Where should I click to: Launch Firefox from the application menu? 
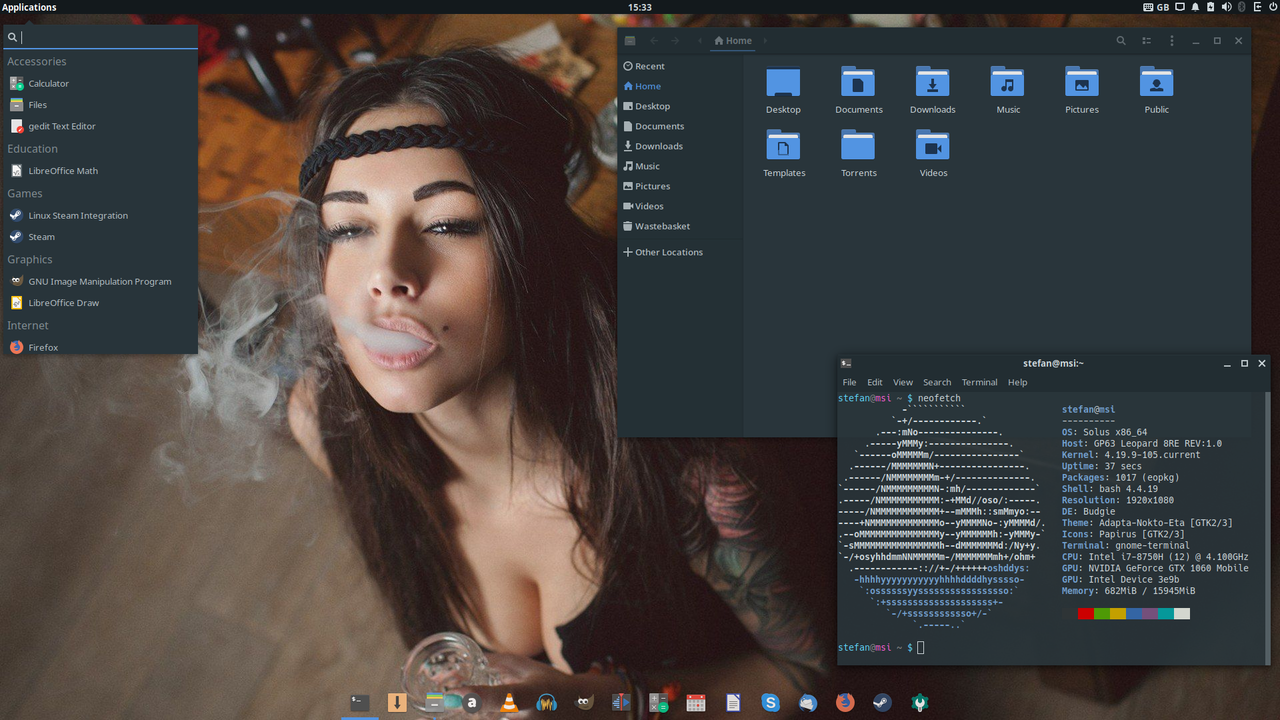(x=100, y=346)
